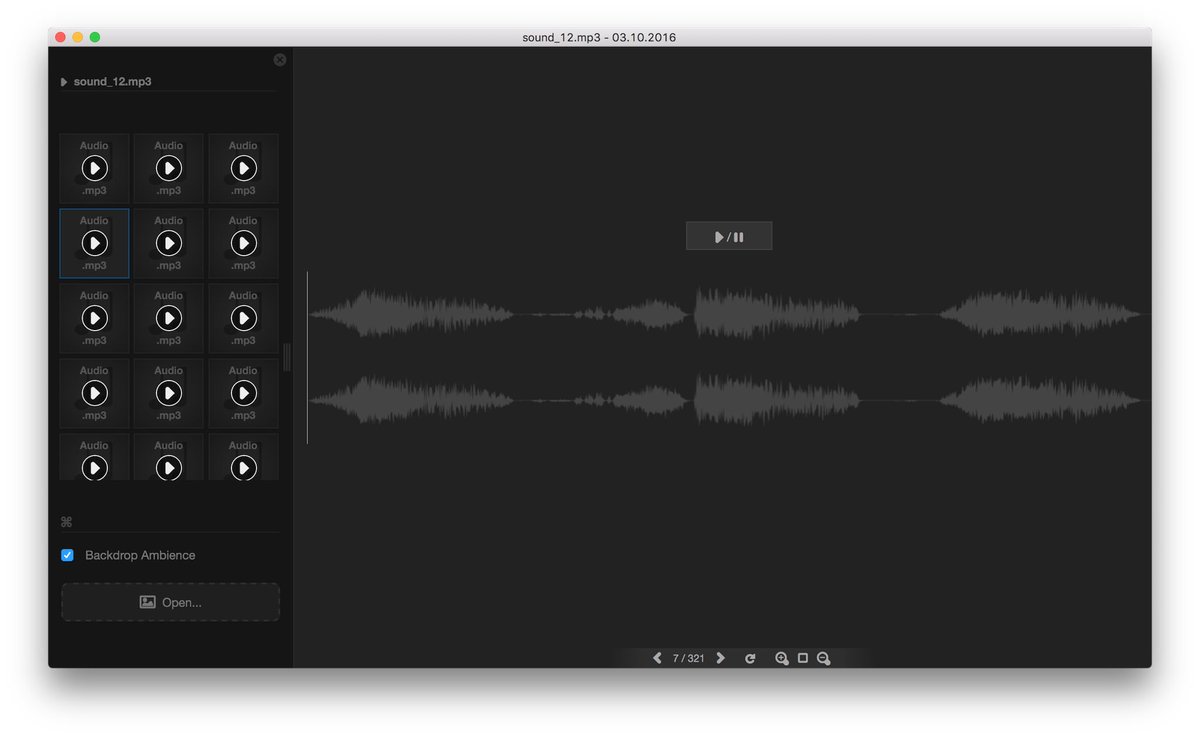Click the next page chevron in bottom bar

click(721, 658)
